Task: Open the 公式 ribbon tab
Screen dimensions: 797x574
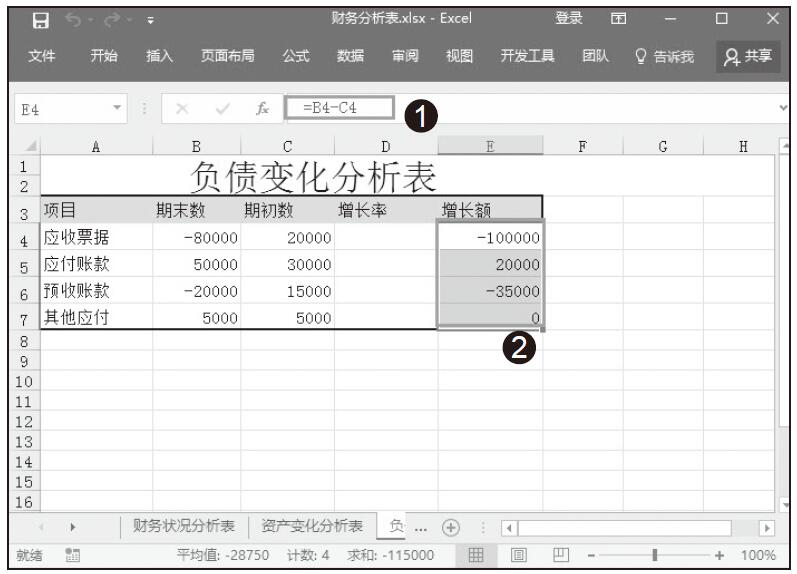Action: point(295,57)
